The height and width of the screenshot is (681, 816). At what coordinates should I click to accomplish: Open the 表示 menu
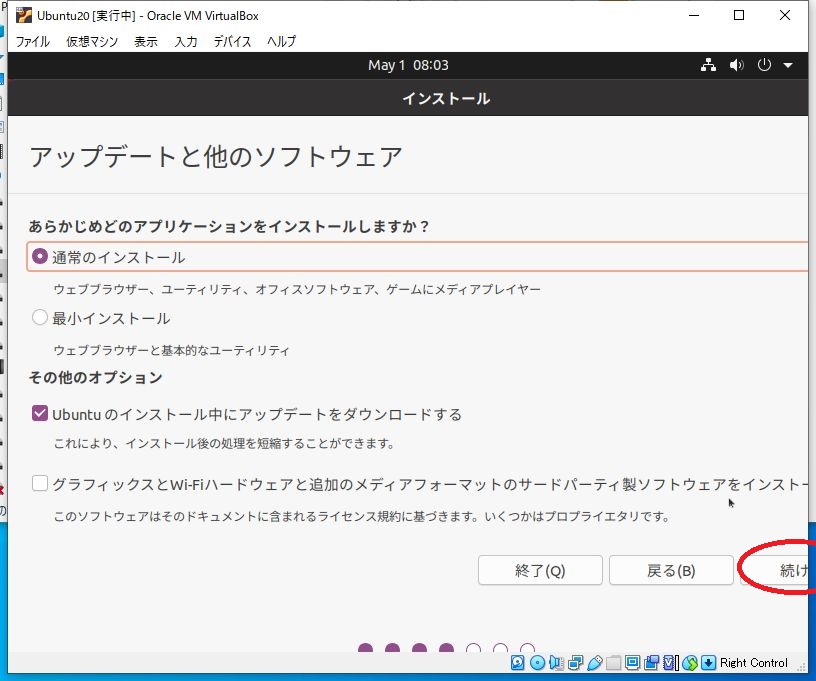click(x=146, y=41)
